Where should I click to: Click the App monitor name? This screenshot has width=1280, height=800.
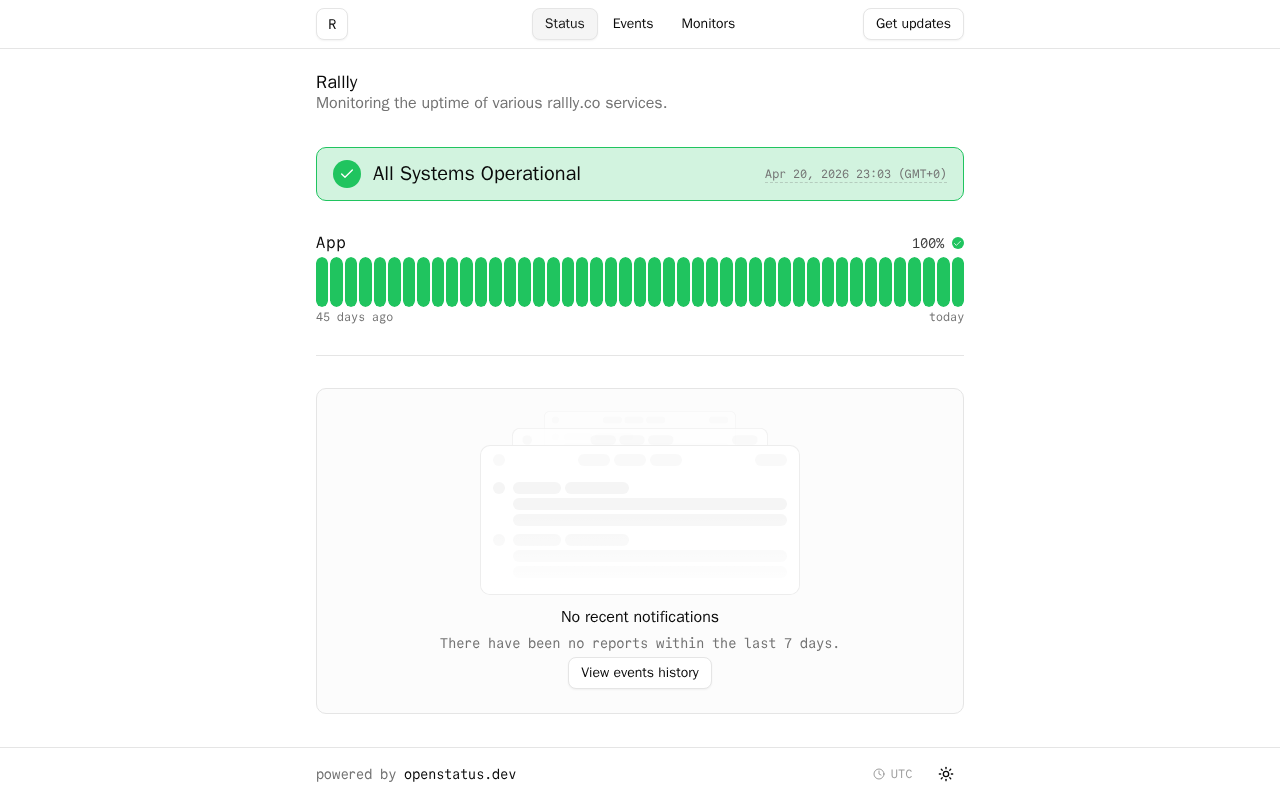point(331,243)
